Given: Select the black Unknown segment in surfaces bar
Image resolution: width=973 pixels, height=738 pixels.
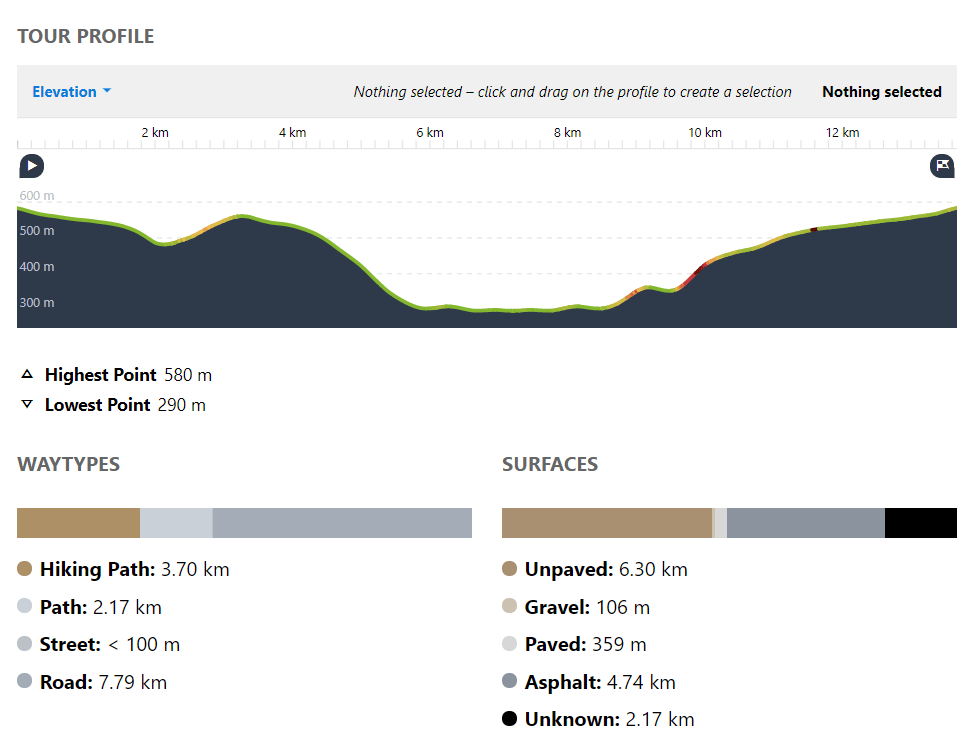Looking at the screenshot, I should [920, 523].
